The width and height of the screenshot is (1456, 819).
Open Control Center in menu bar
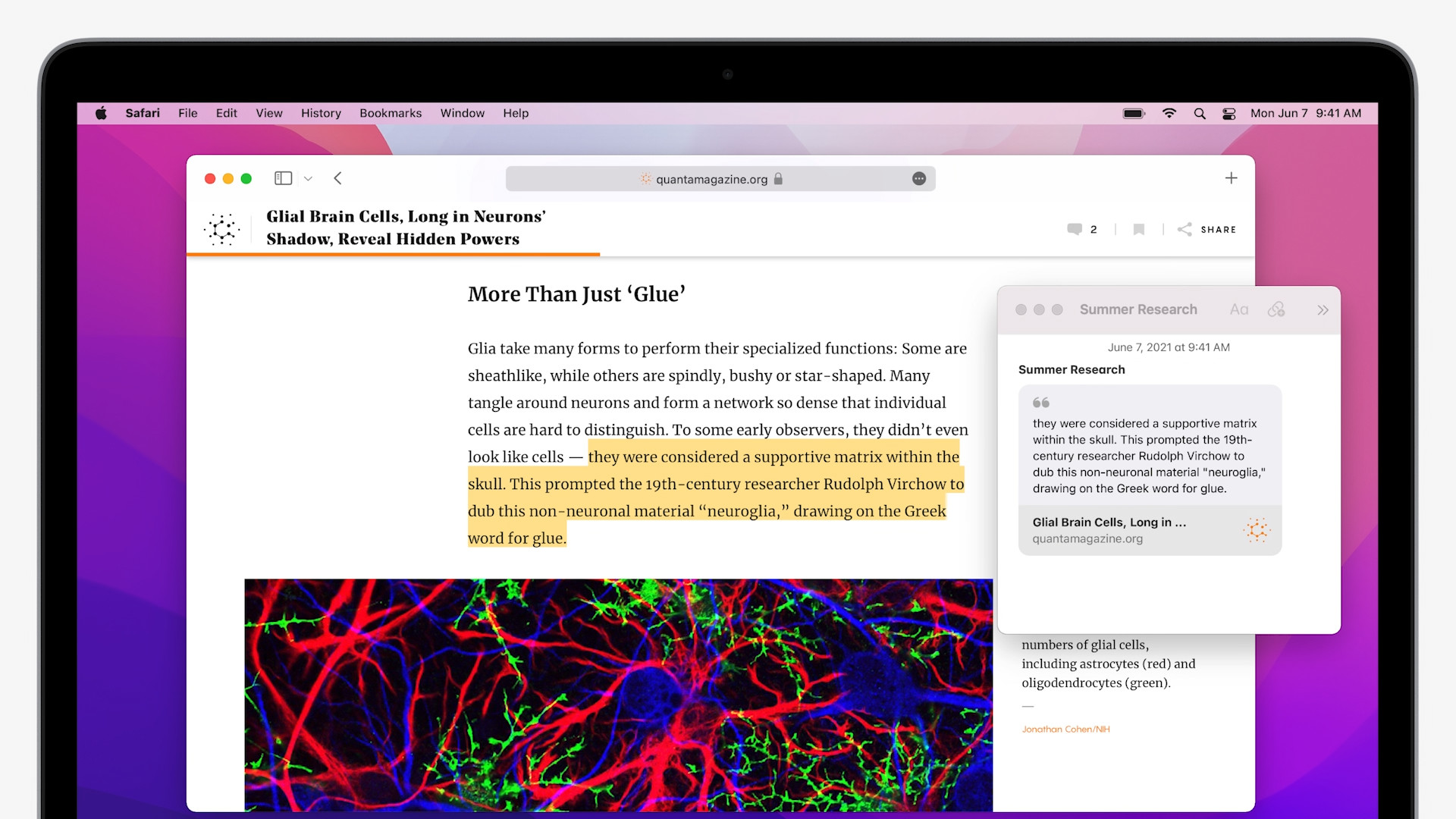1229,114
